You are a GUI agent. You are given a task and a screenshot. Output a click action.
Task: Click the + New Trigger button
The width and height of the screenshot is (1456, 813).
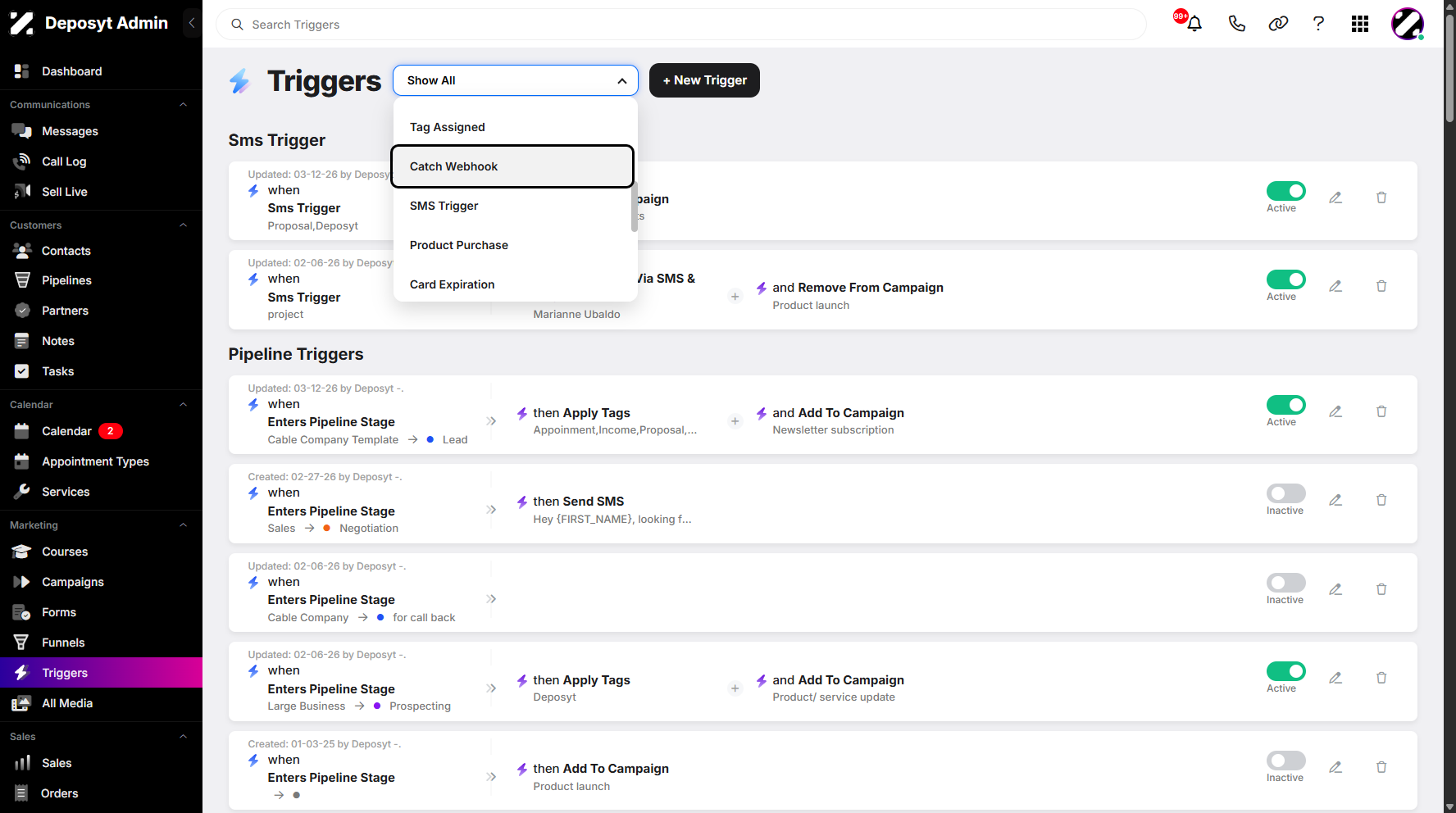coord(704,80)
